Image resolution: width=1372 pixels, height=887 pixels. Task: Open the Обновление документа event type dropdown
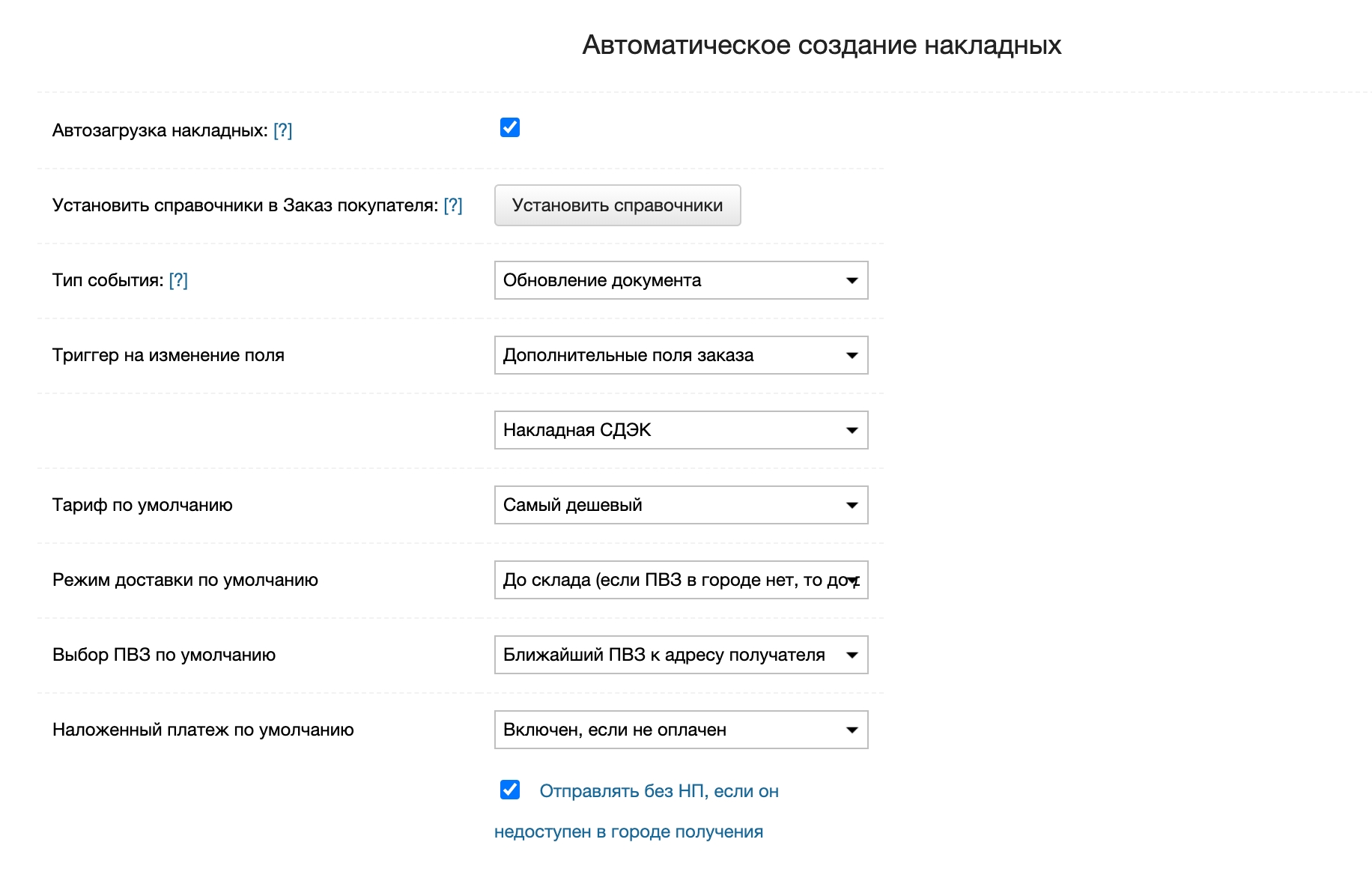click(x=681, y=280)
